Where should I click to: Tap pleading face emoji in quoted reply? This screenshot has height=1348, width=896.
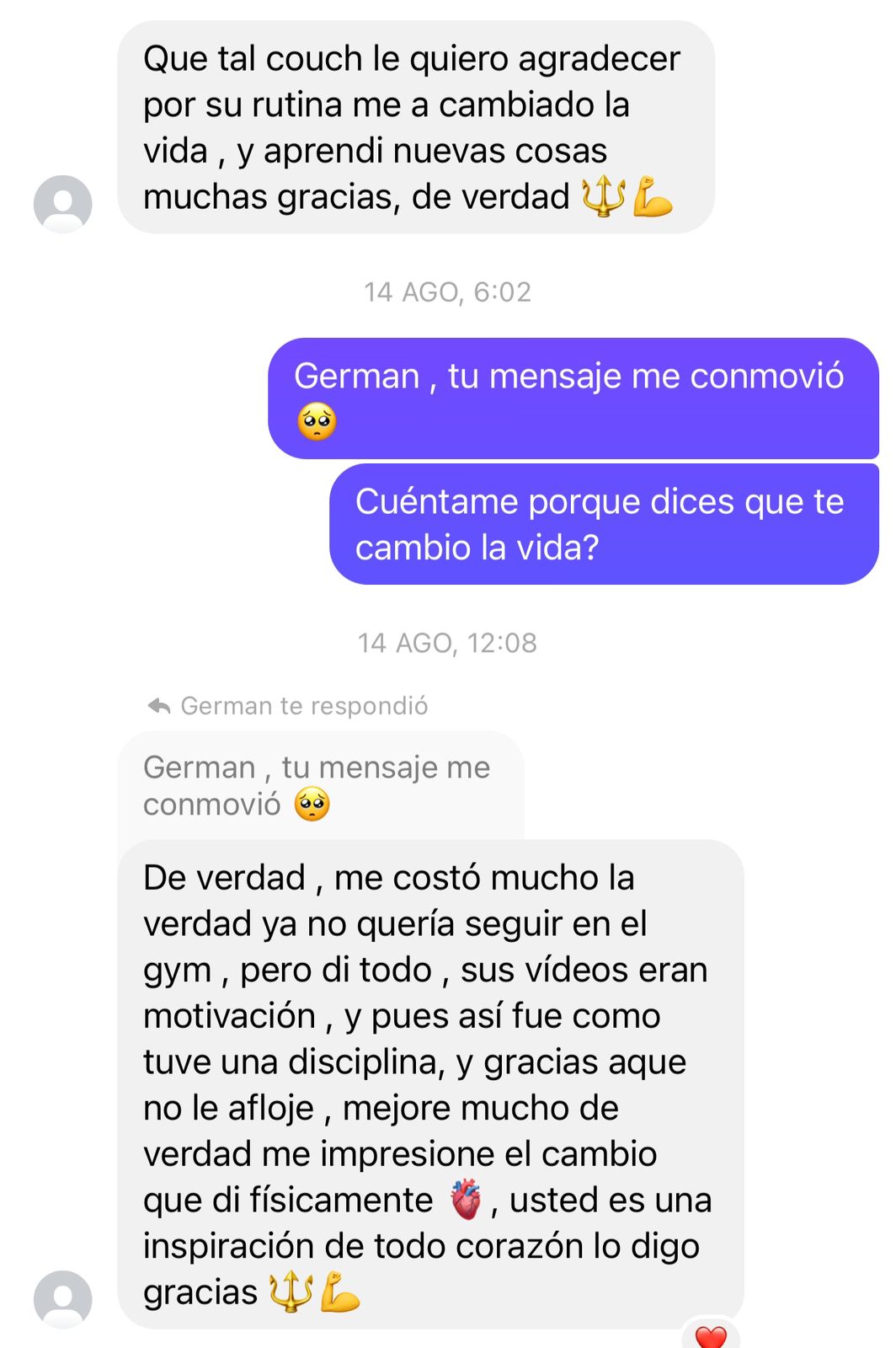312,804
